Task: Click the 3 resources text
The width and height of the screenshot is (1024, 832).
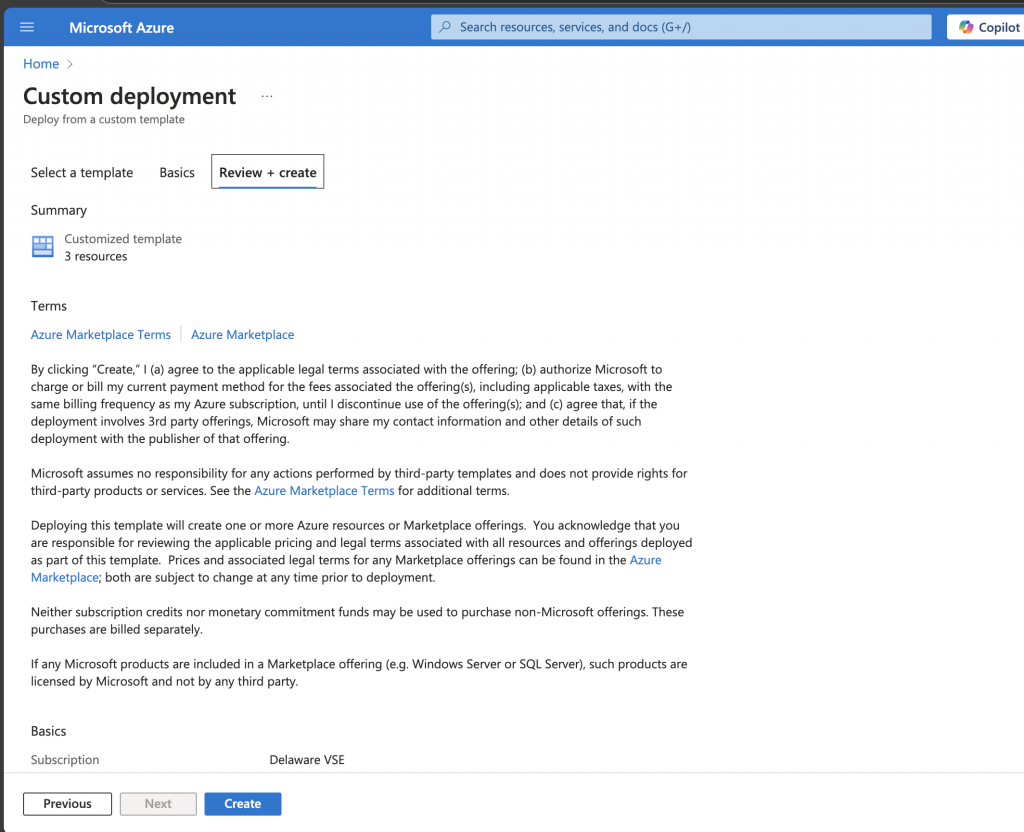Action: point(95,257)
